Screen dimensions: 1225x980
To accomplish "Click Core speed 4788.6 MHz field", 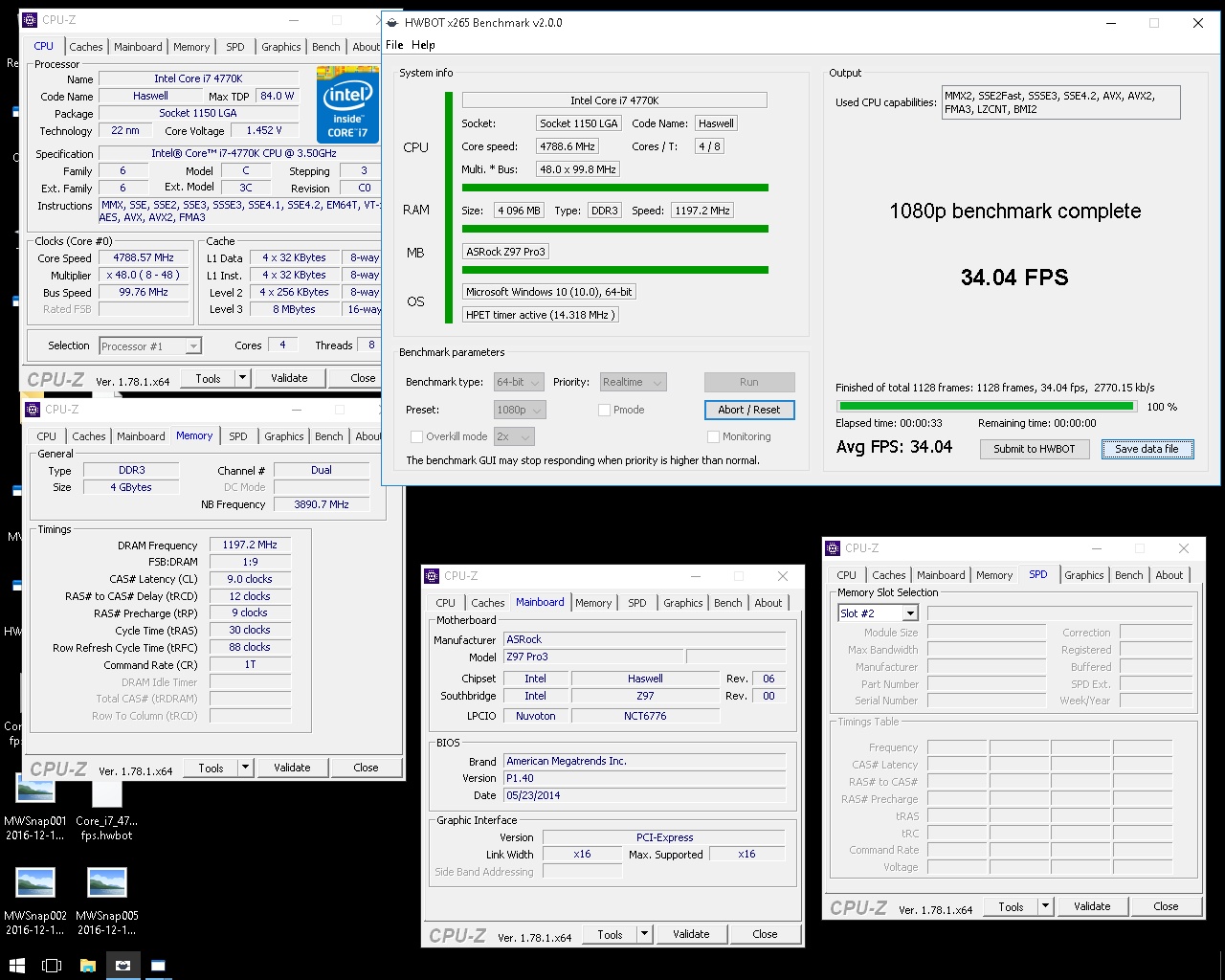I will (x=568, y=146).
